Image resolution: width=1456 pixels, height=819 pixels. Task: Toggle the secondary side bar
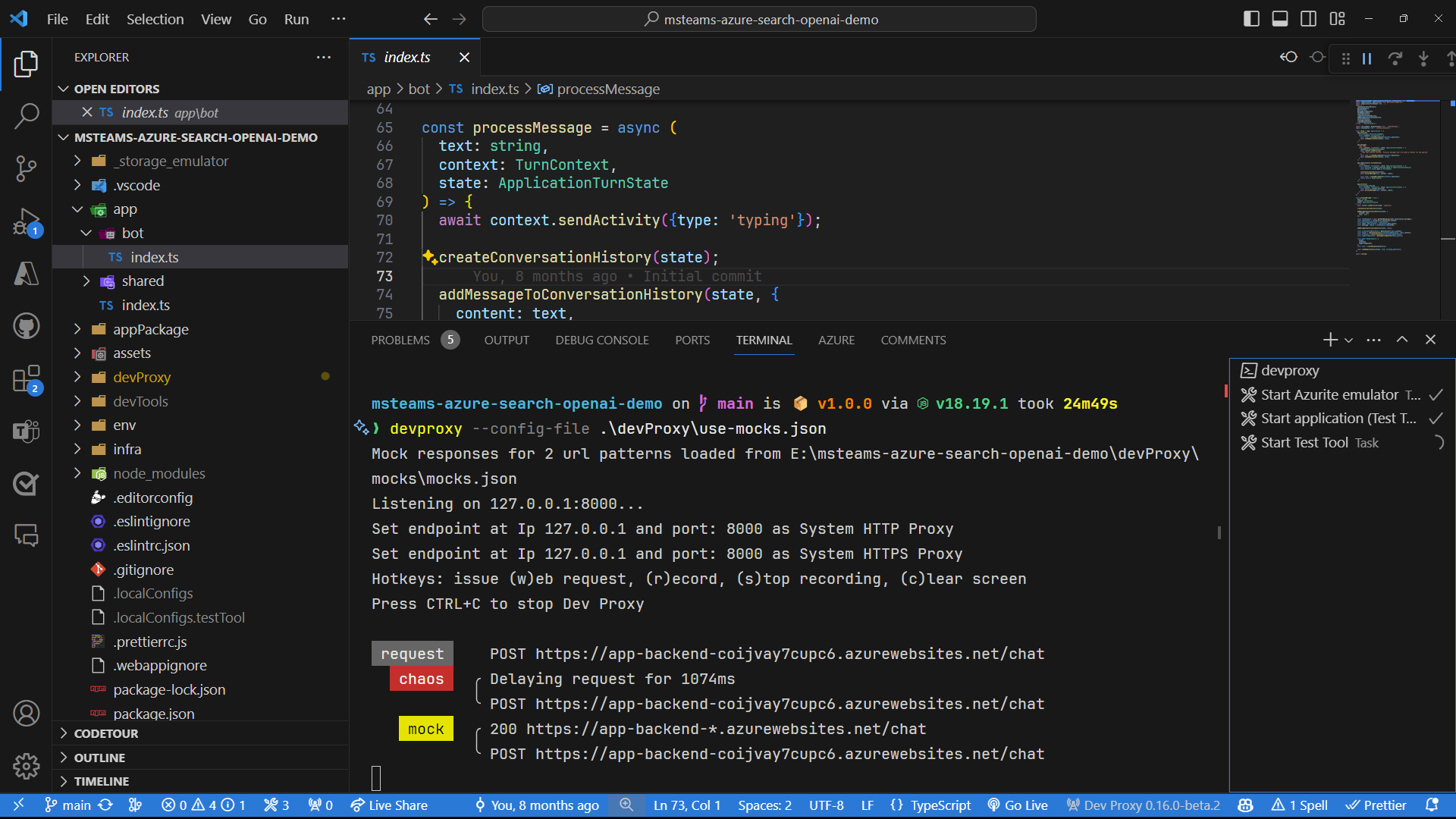[1308, 18]
